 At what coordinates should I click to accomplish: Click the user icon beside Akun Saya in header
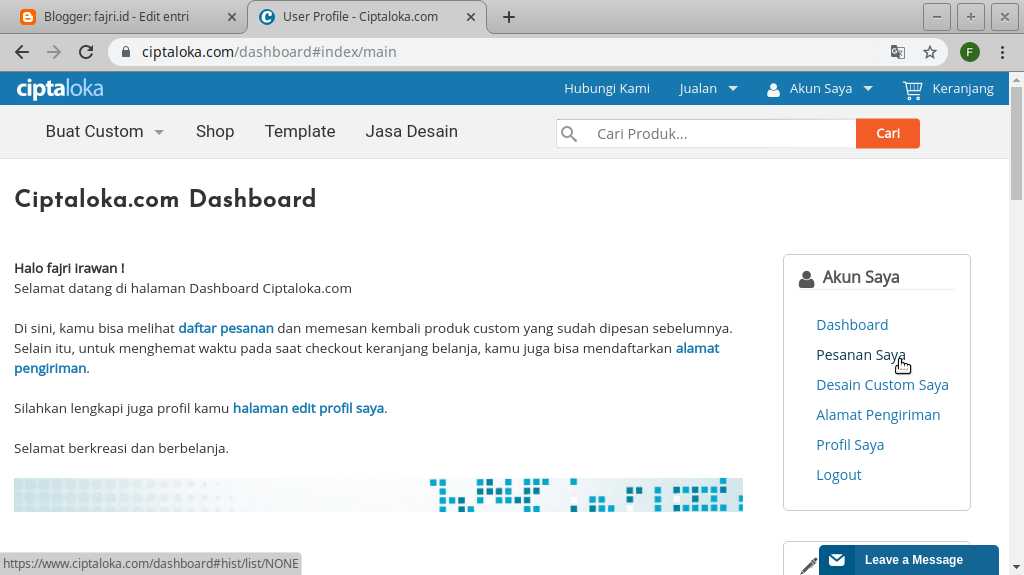pyautogui.click(x=773, y=90)
